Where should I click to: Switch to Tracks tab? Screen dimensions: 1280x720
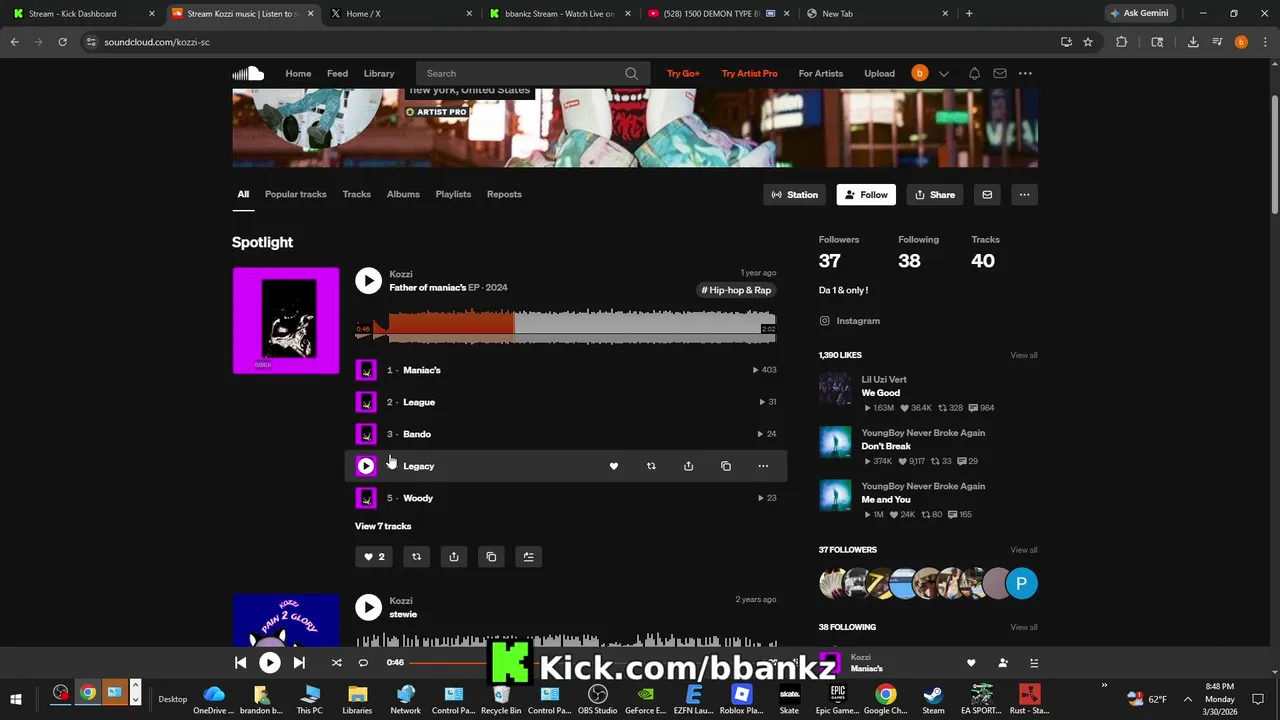(356, 194)
